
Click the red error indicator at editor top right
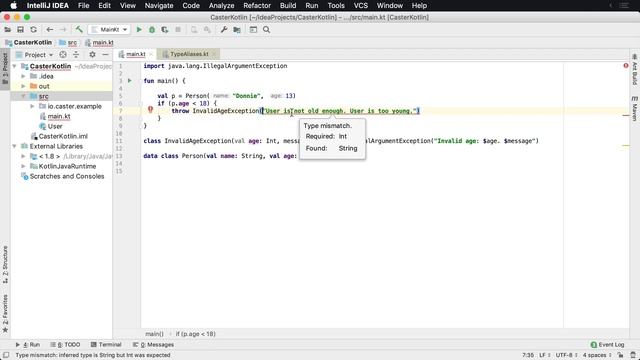coord(626,66)
